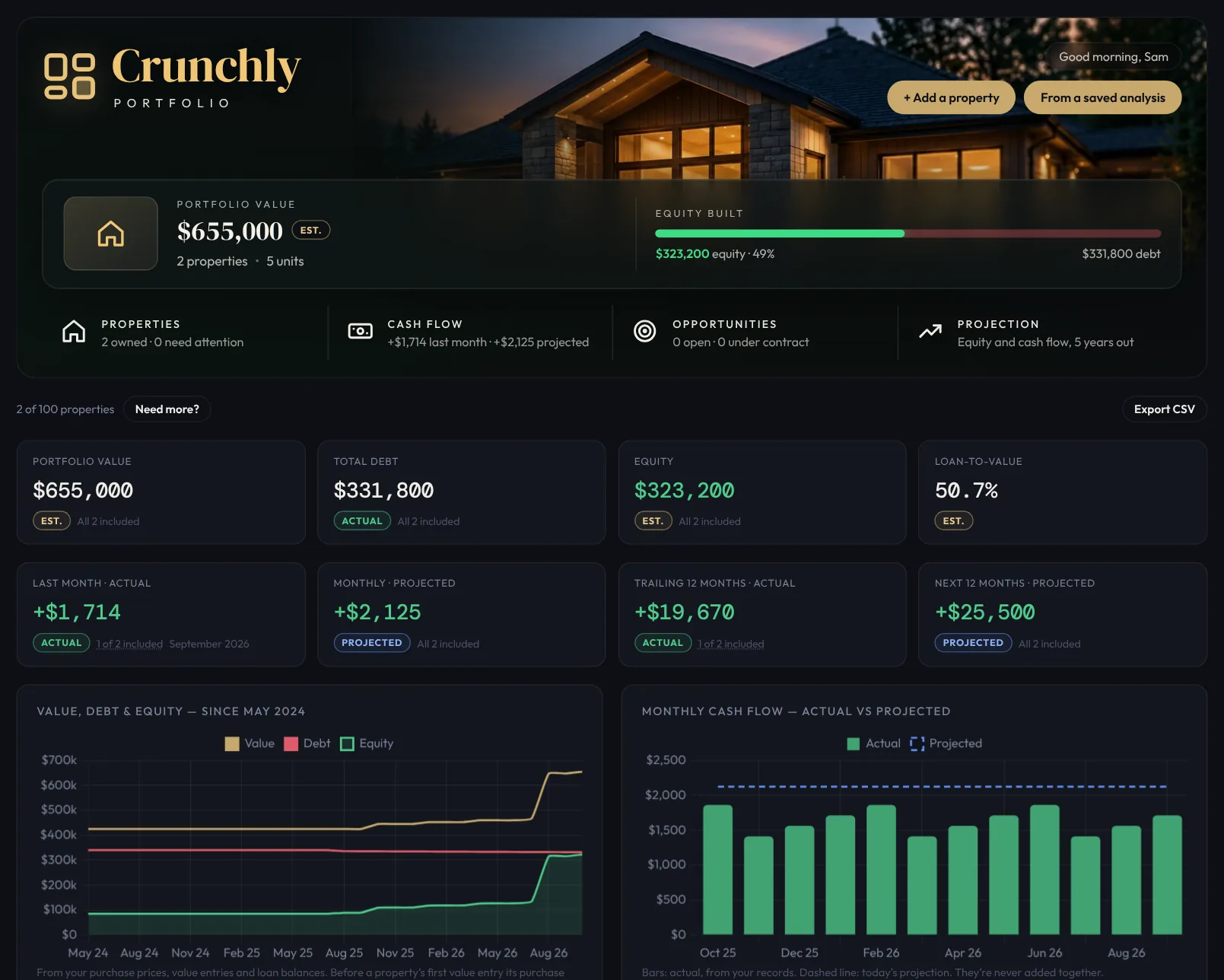Image resolution: width=1224 pixels, height=980 pixels.
Task: Switch to the Cash Flow tab
Action: coord(470,333)
